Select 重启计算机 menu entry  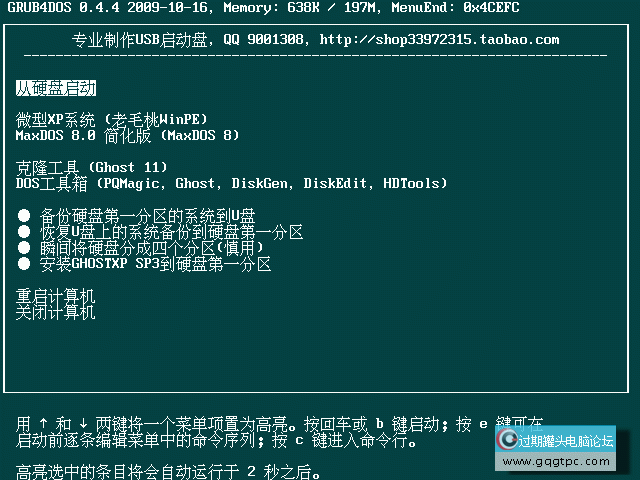(x=56, y=296)
